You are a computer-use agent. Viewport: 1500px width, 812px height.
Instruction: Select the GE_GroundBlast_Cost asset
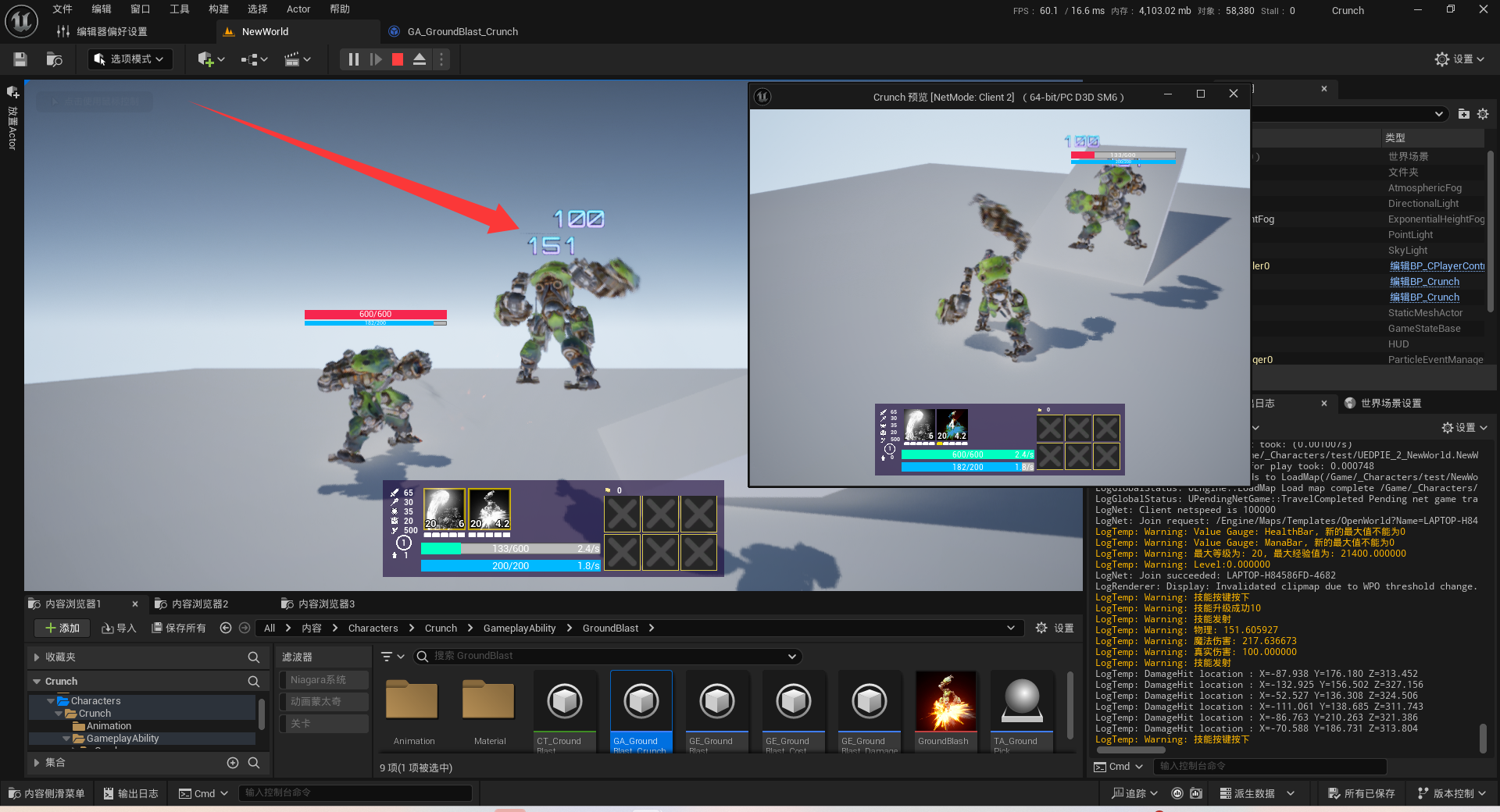(x=793, y=711)
